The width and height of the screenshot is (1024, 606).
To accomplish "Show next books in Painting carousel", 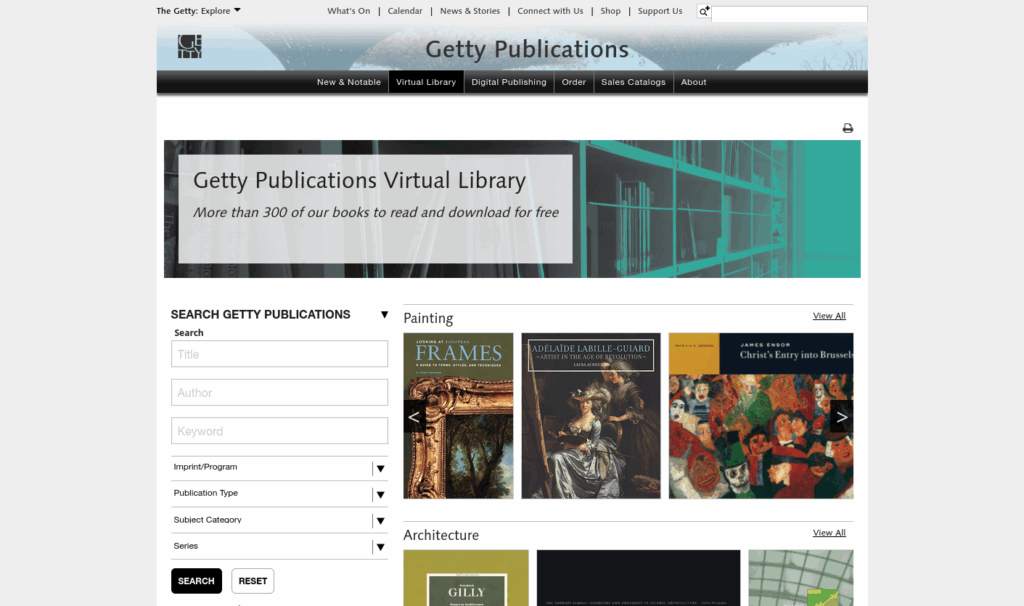I will [x=841, y=416].
